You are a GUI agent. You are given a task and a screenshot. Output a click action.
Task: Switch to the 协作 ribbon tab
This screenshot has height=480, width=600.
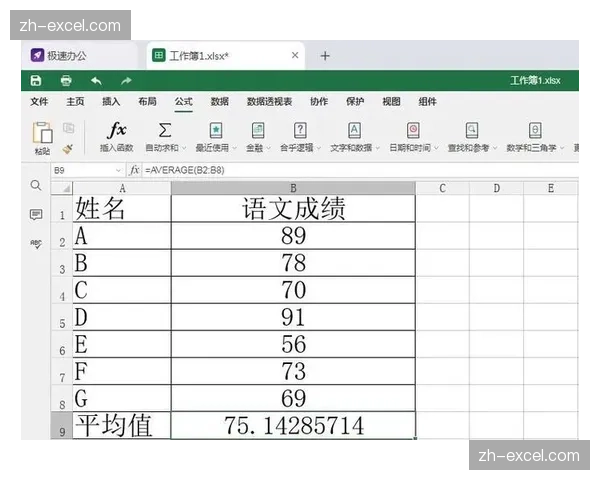coord(319,102)
